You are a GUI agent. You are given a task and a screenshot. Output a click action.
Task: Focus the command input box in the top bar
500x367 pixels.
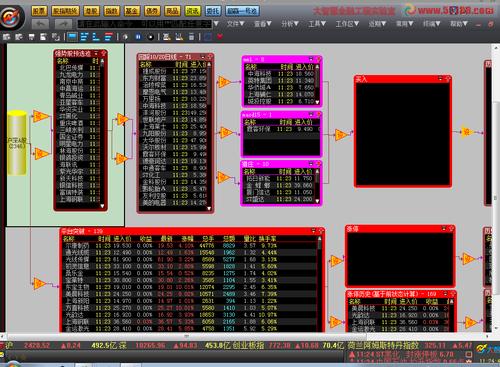(144, 24)
